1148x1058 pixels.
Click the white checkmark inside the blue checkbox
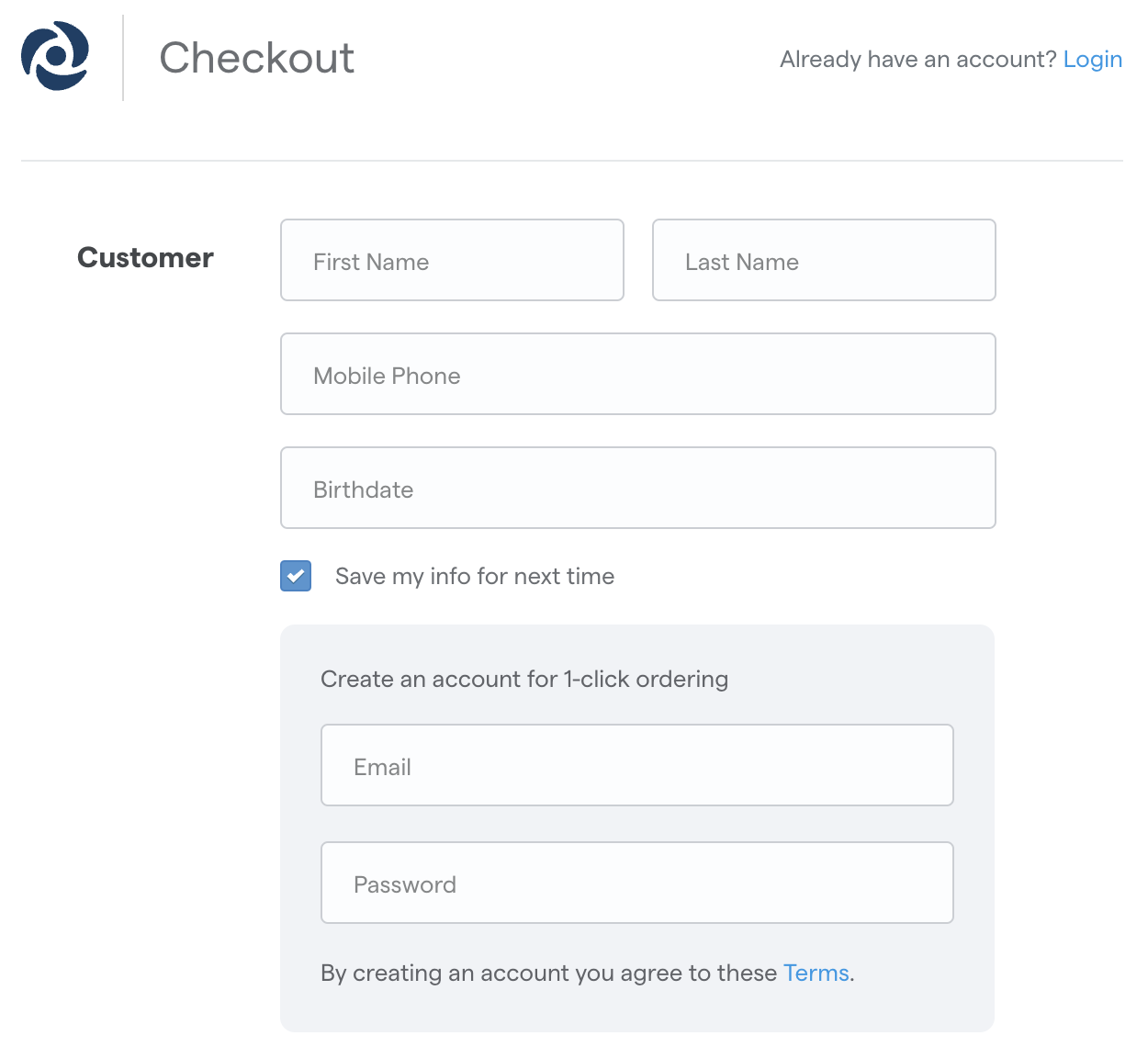296,576
